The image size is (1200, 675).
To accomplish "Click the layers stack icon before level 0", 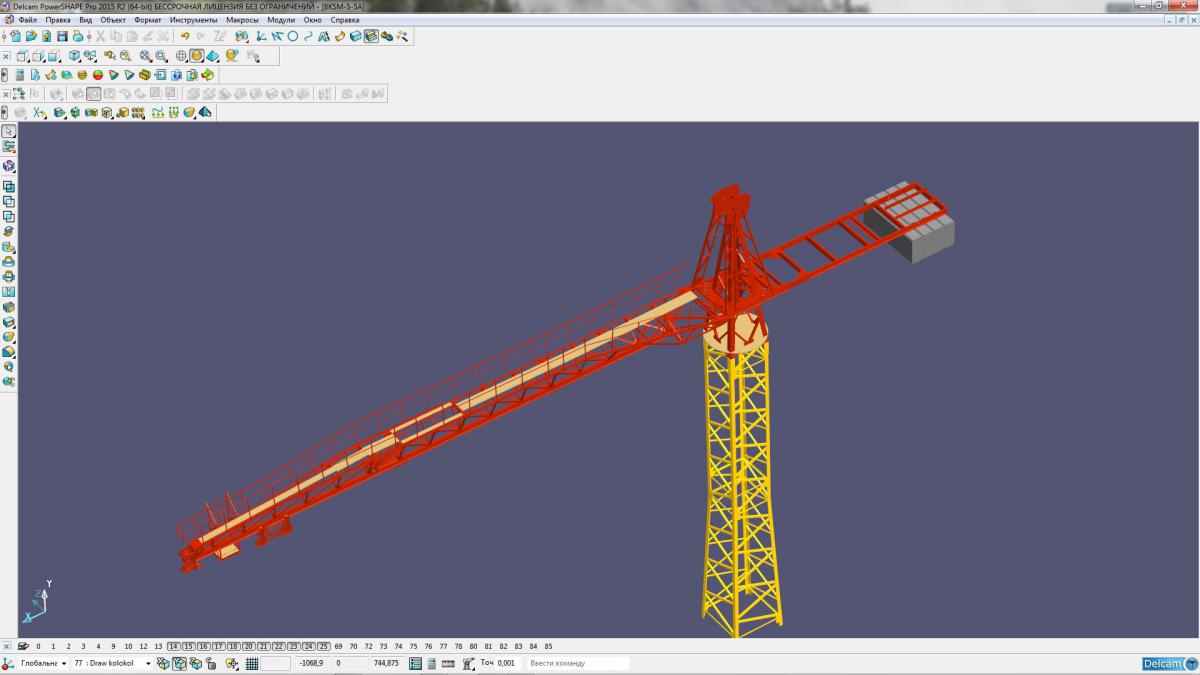I will tap(22, 646).
